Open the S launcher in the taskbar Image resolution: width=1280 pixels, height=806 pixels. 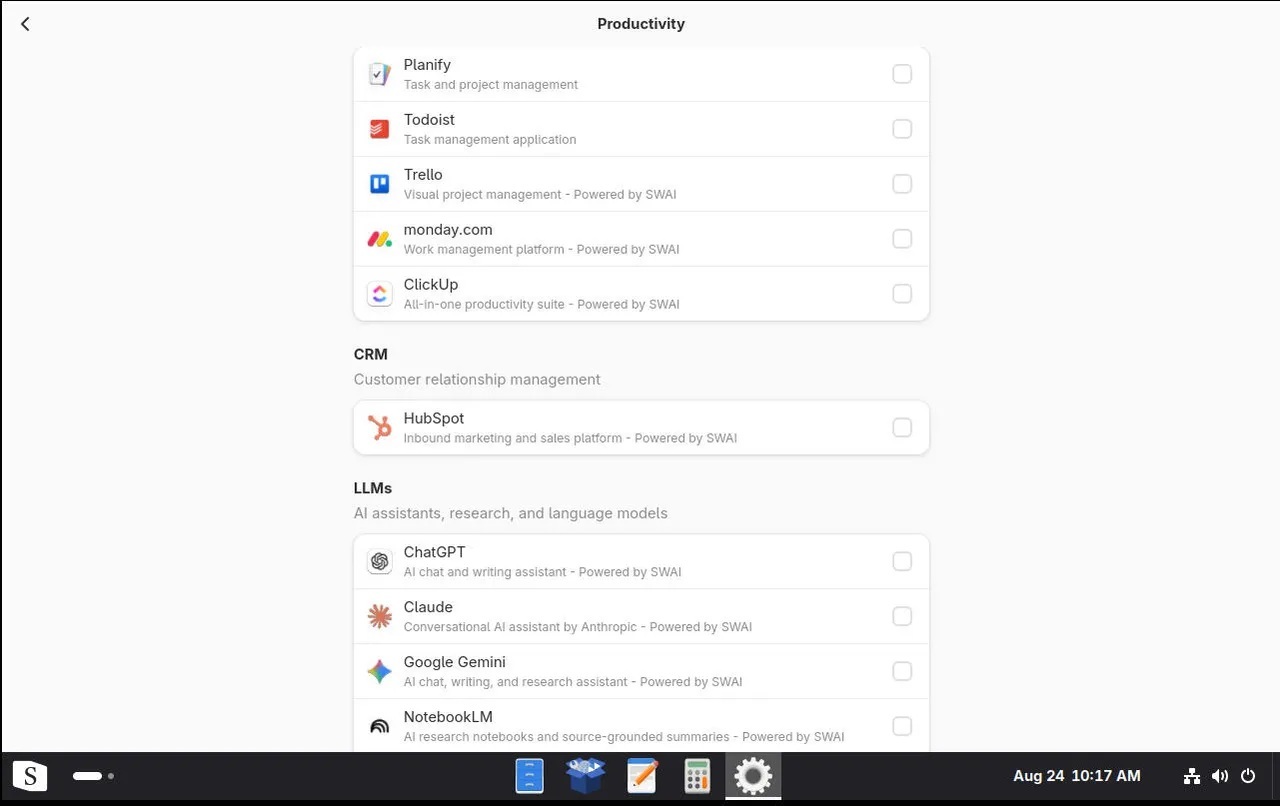click(x=30, y=776)
